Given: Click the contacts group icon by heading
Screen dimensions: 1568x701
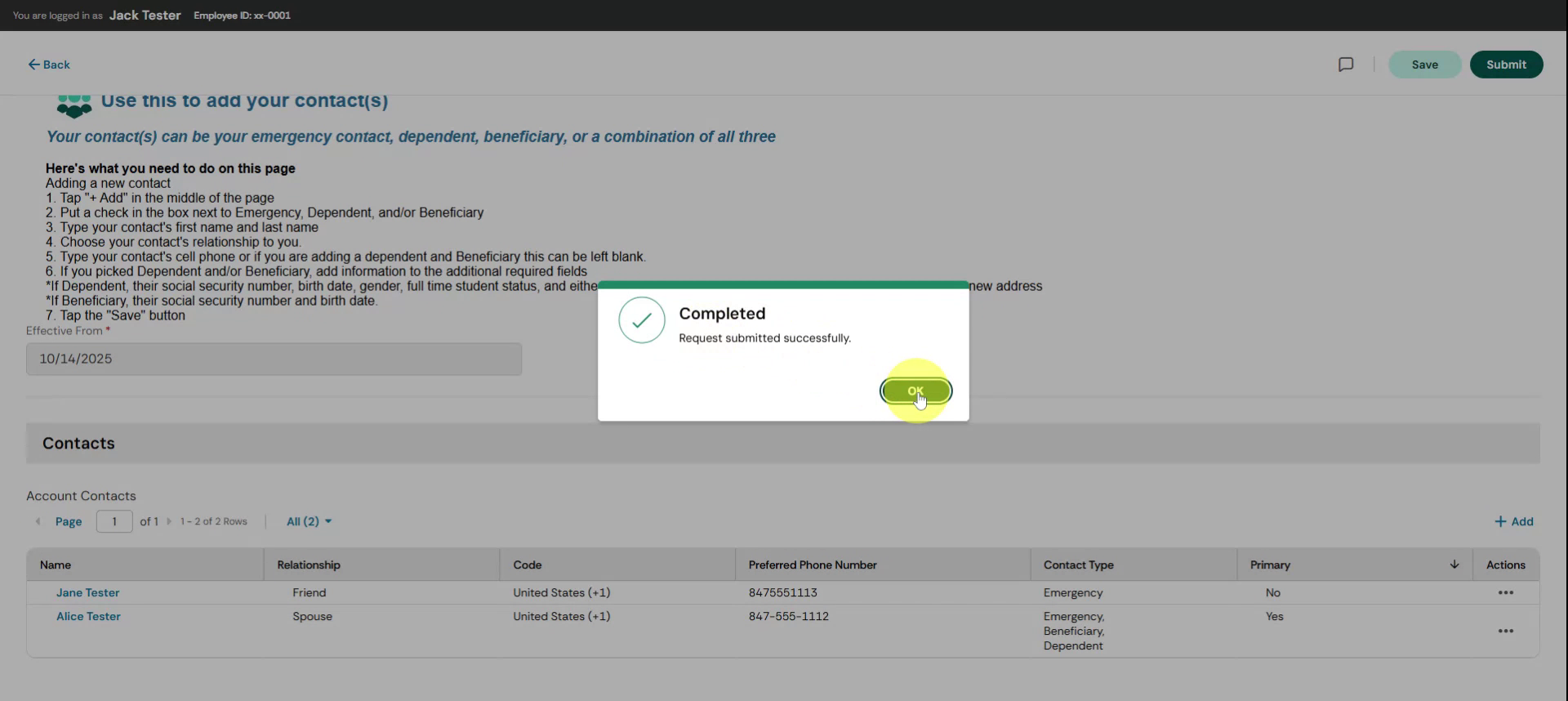Looking at the screenshot, I should pyautogui.click(x=74, y=106).
